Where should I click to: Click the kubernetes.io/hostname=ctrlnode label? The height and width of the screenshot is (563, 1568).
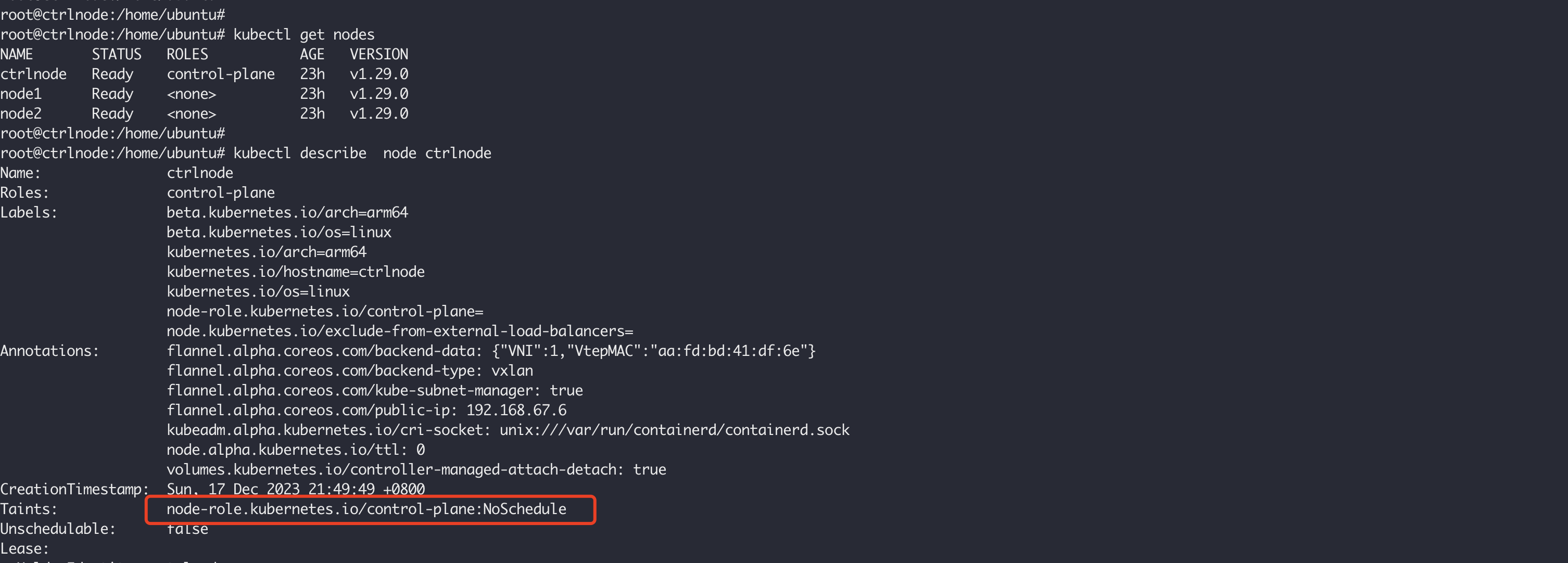click(x=296, y=272)
